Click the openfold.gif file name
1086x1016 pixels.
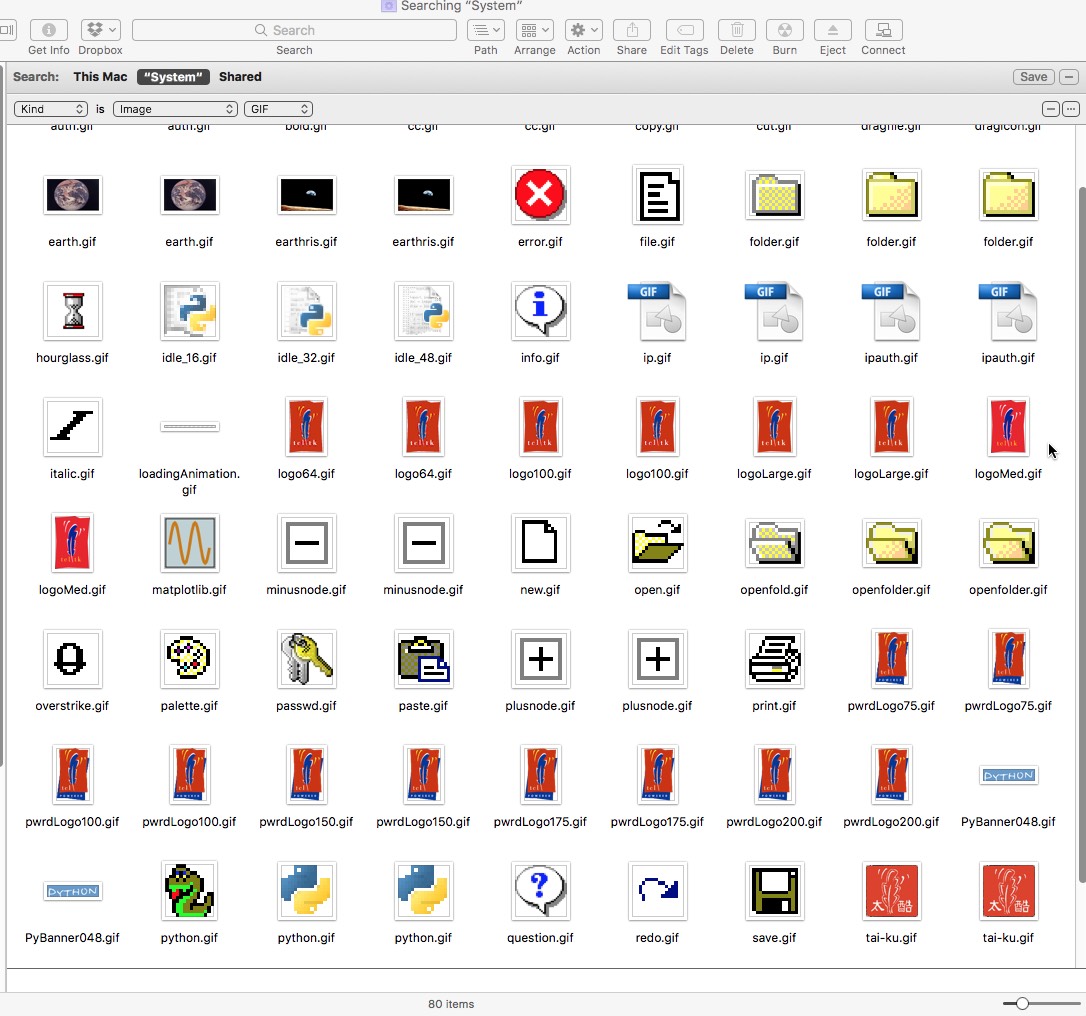(x=774, y=589)
